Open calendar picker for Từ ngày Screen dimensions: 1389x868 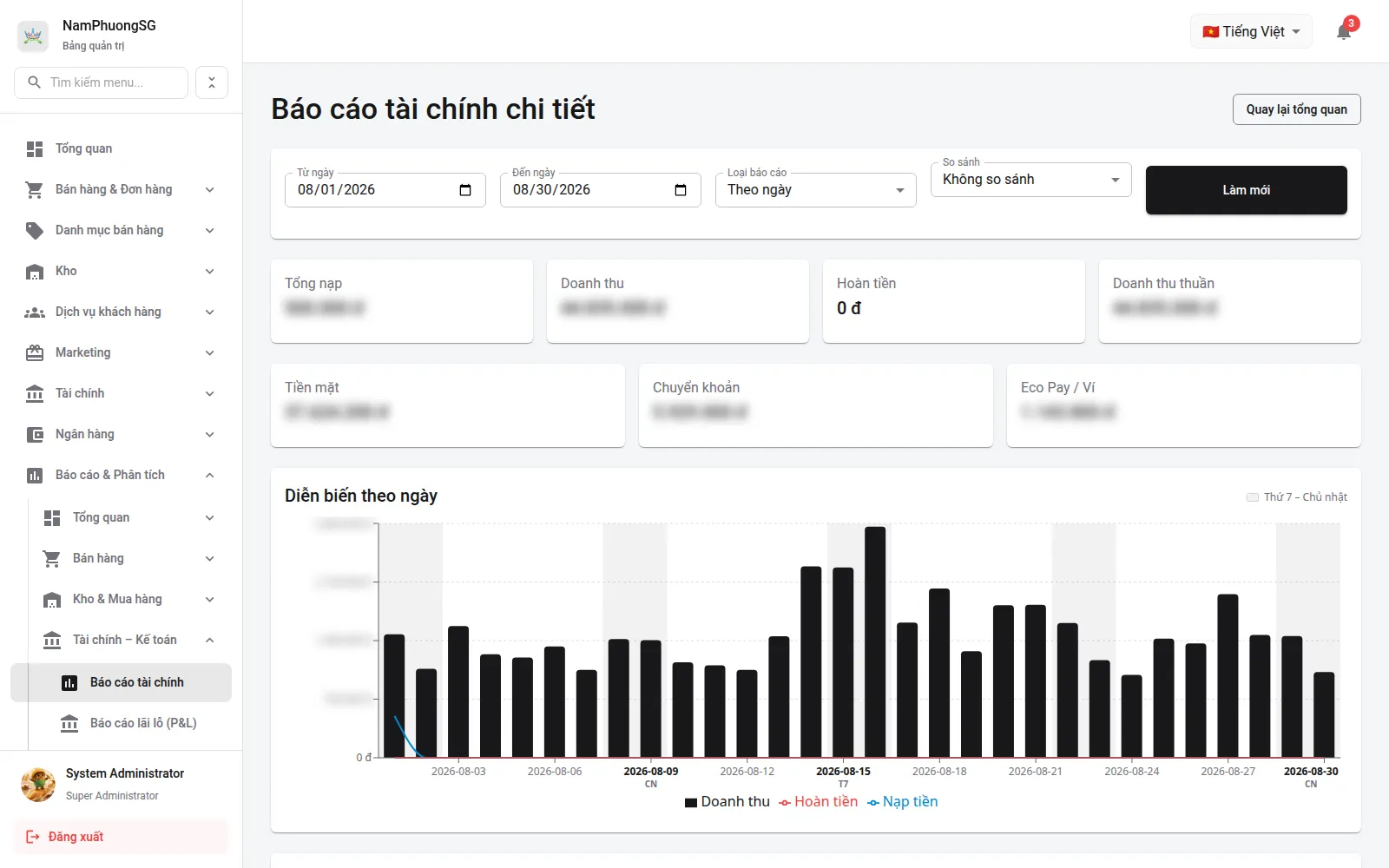(465, 190)
